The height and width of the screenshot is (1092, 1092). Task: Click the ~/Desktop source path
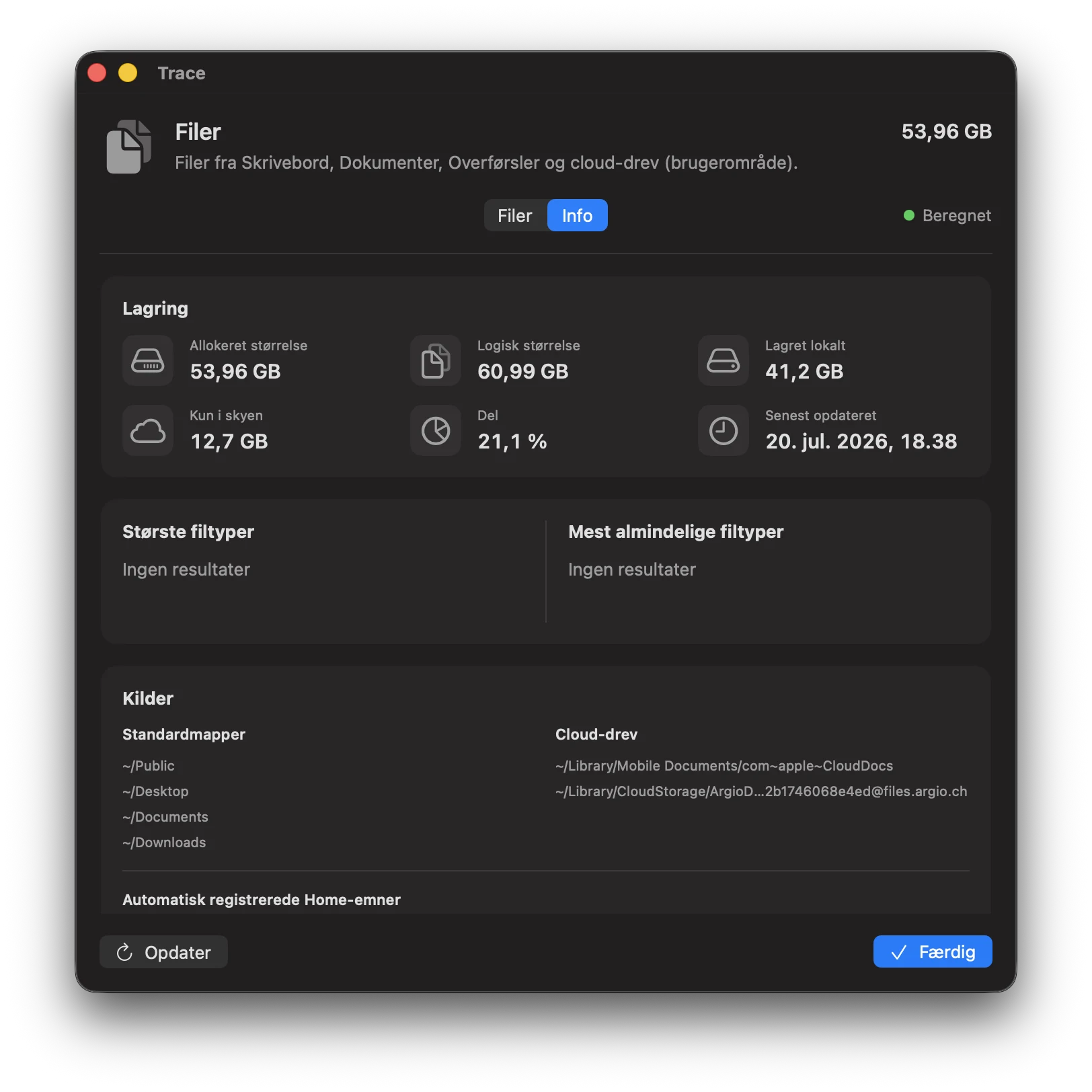tap(155, 791)
